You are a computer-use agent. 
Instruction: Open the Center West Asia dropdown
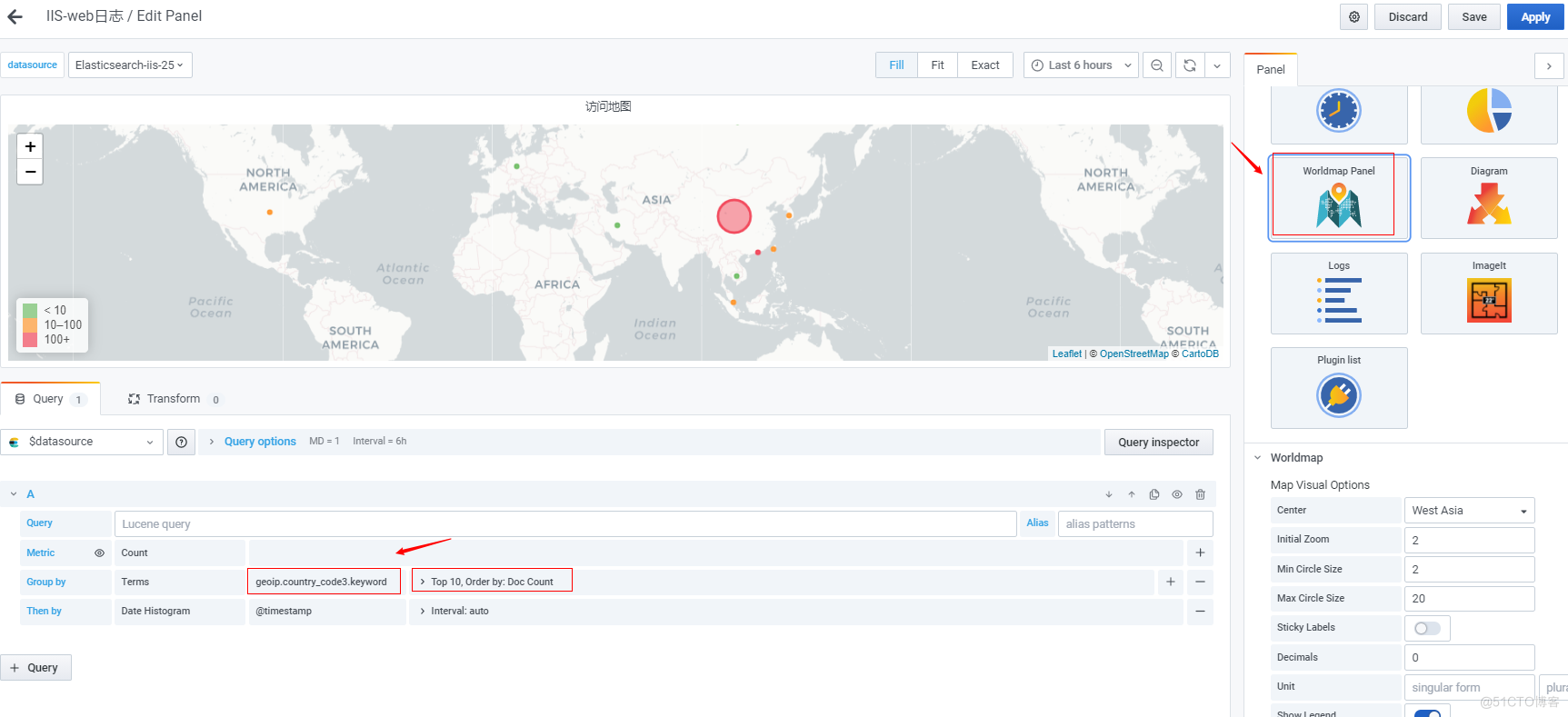click(1469, 511)
